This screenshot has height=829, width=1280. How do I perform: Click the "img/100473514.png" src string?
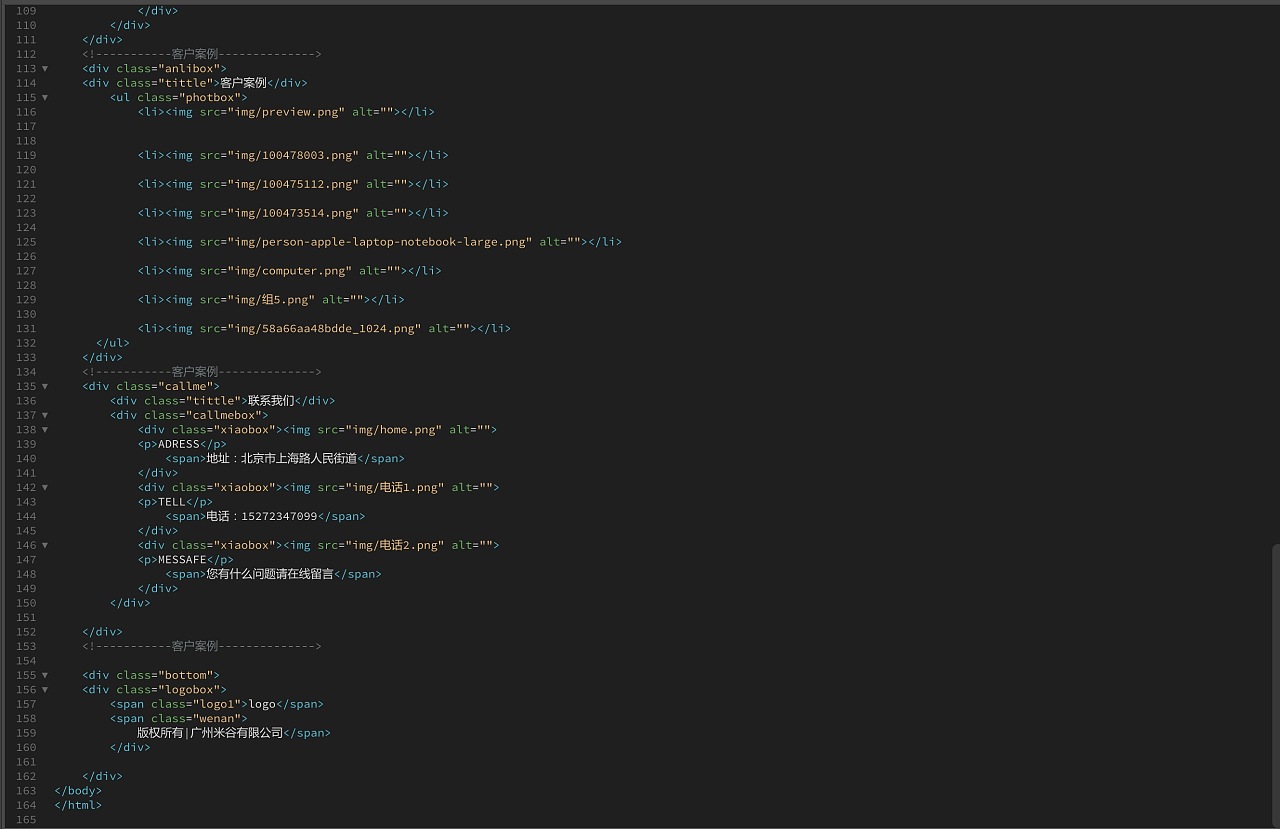pos(294,213)
